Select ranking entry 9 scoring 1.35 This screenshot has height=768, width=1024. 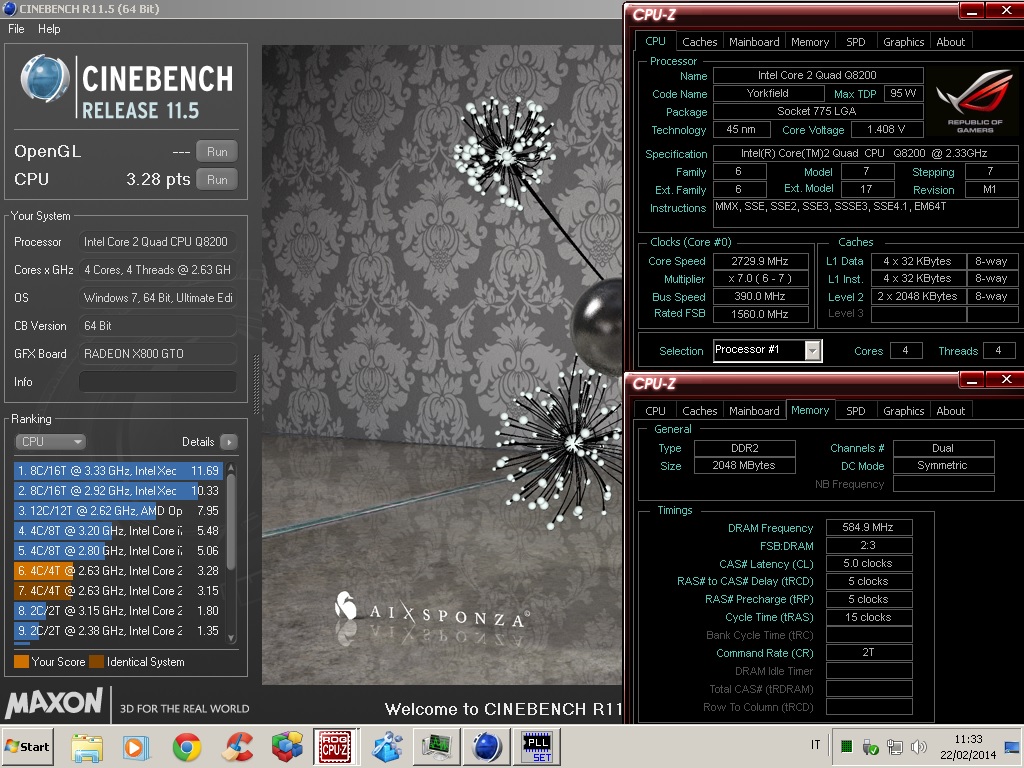(118, 631)
